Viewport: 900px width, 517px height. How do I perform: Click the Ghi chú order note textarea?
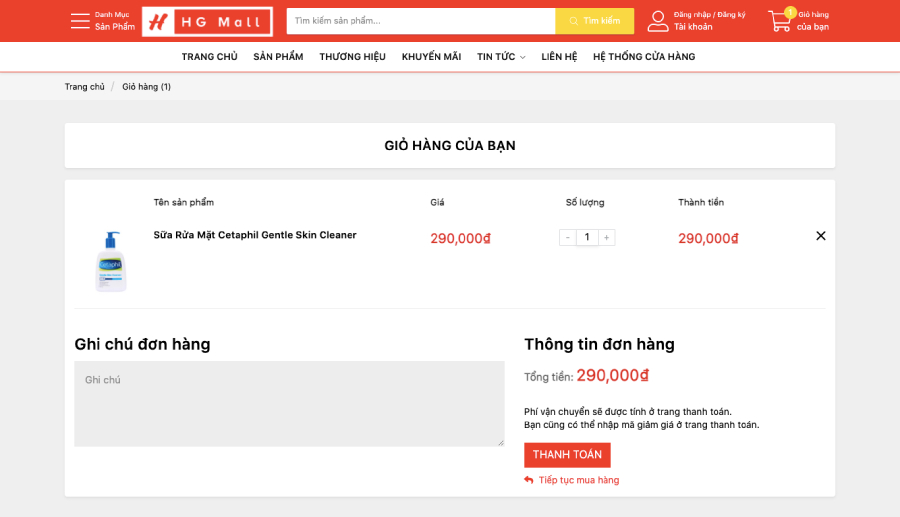289,403
